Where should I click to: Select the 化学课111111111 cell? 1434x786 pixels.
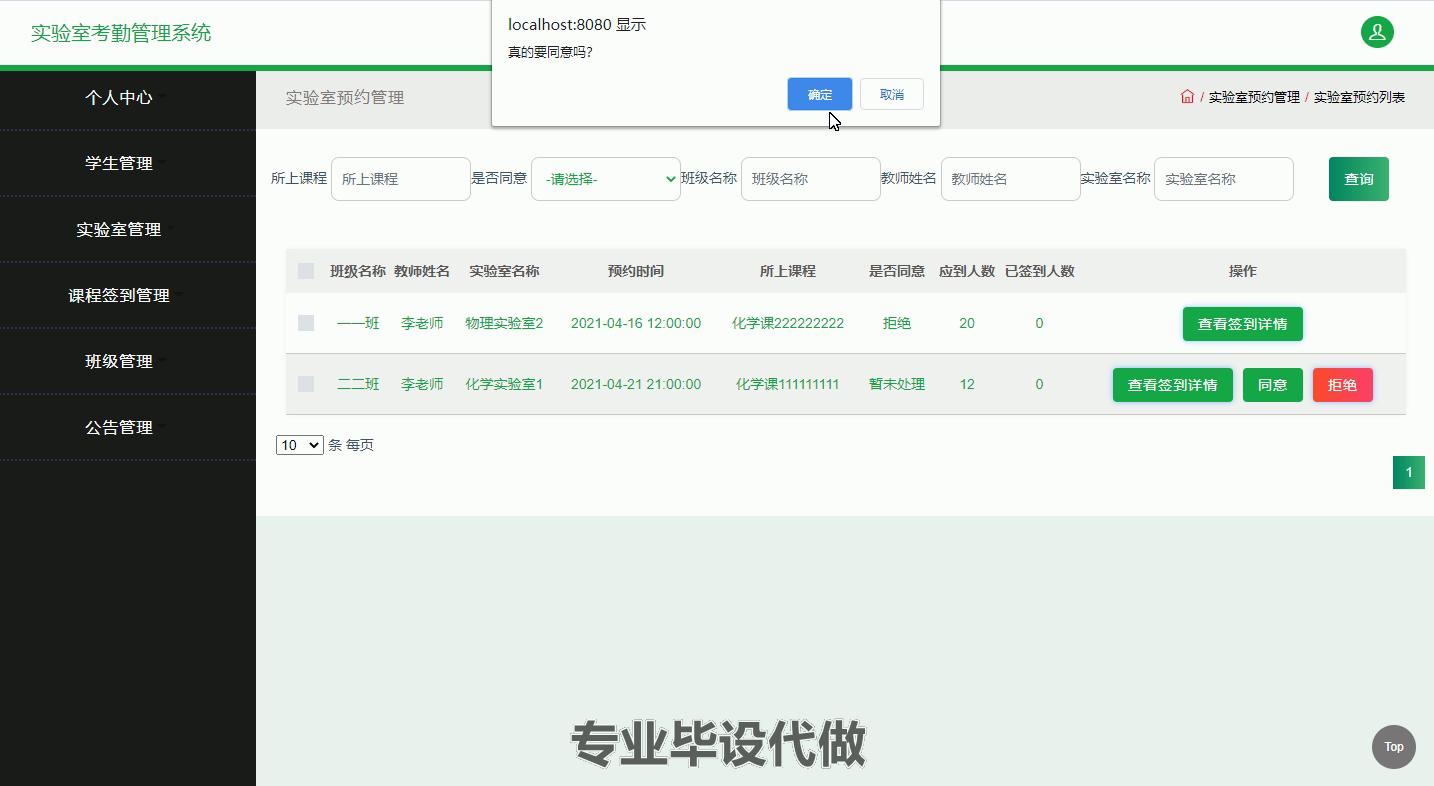pos(788,384)
